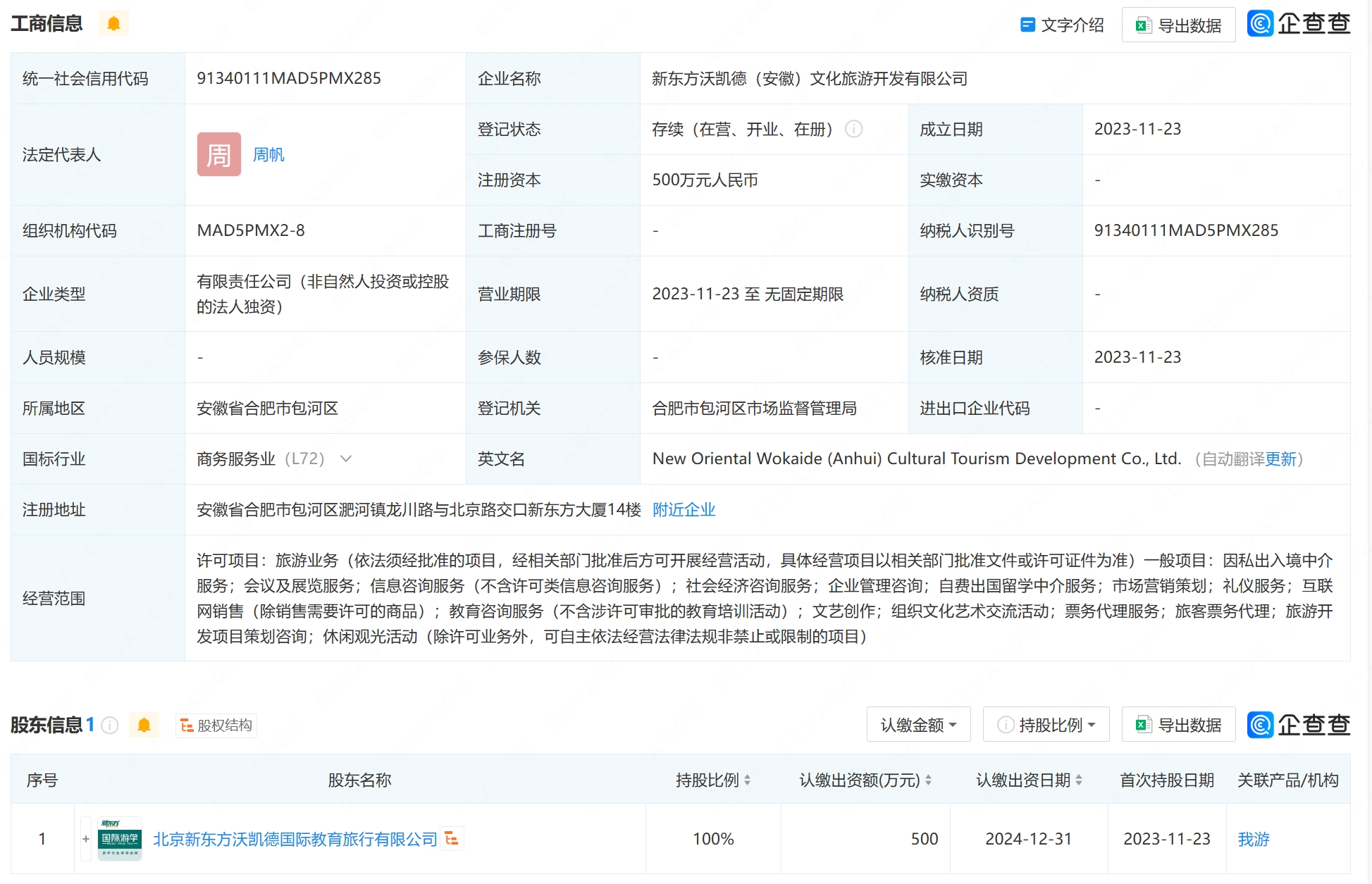Screen dimensions: 1372x884
Task: Select the credit code 91340111MAD5PMX285 under 统一社会信用代码
Action: [x=289, y=78]
